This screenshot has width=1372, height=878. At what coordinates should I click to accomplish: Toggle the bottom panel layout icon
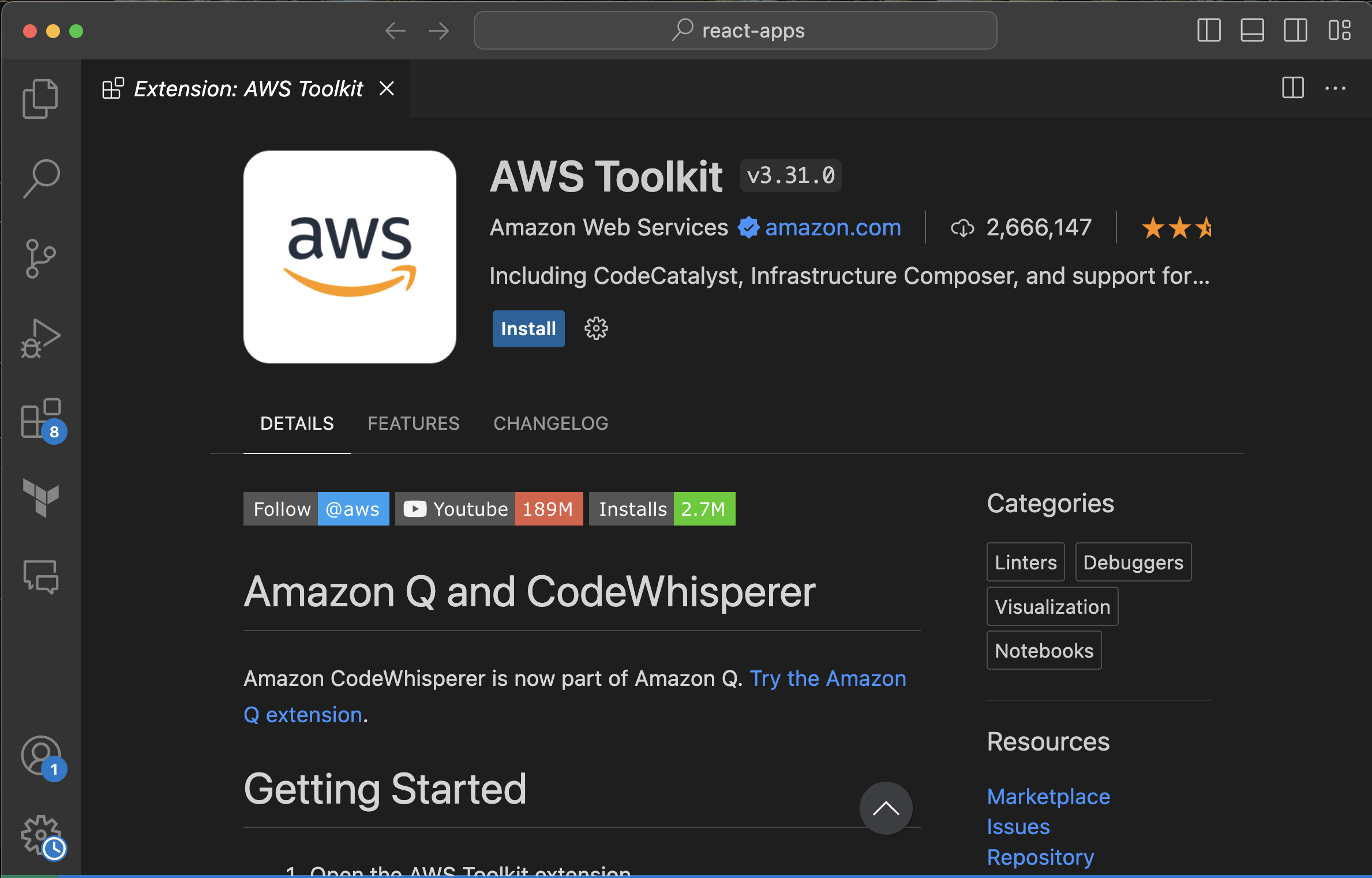click(x=1252, y=31)
